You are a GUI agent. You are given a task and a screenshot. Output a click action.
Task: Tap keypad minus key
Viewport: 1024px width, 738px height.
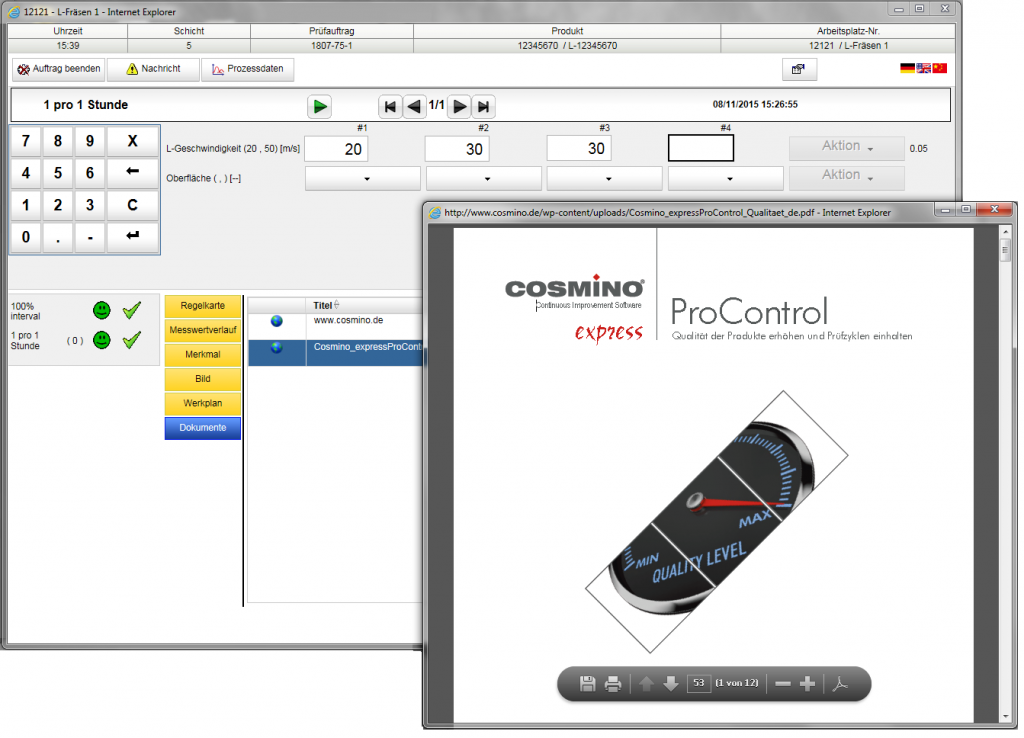click(x=89, y=237)
